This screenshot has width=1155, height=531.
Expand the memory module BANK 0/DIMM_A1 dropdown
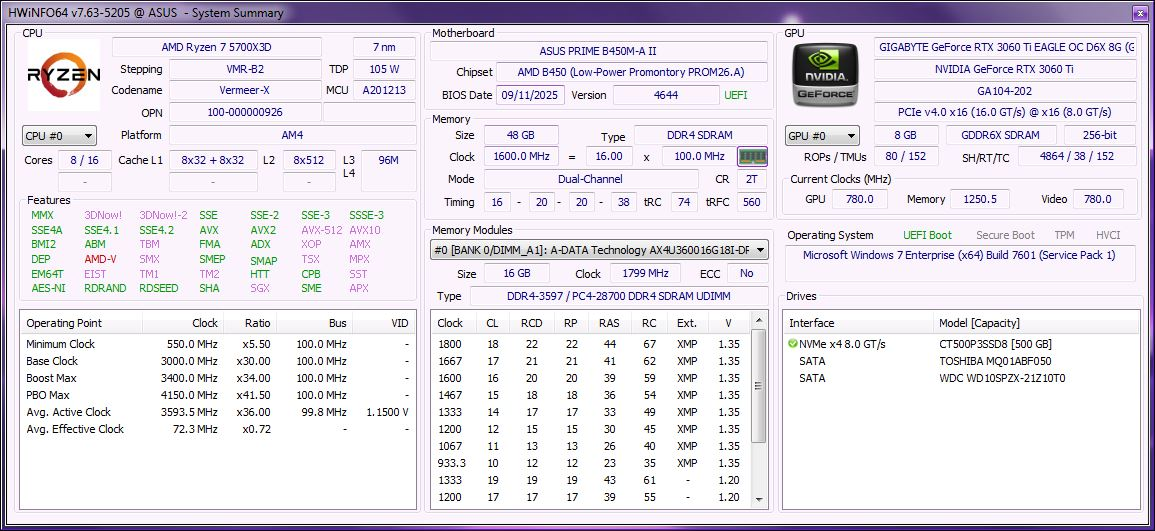[599, 250]
